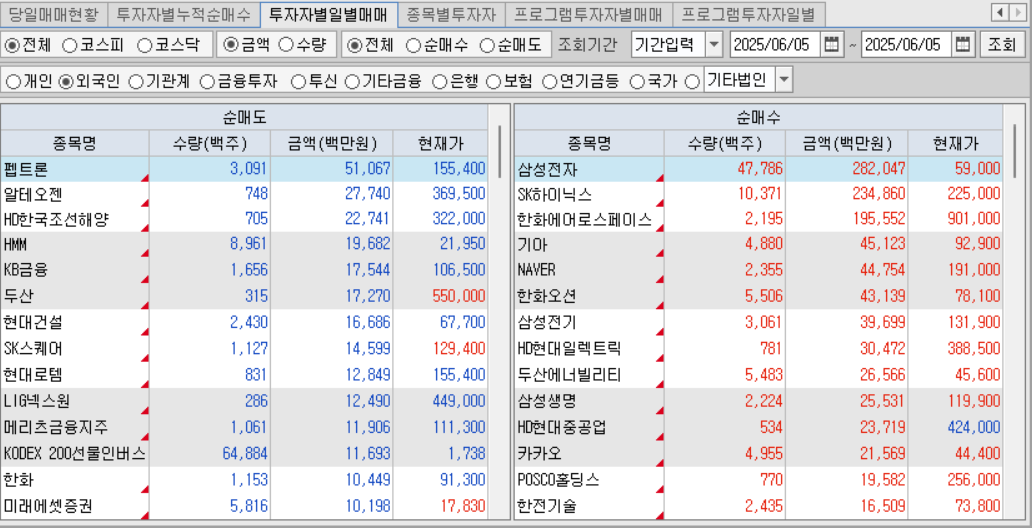Screen dimensions: 1032x528
Task: Open the 기간입력 period dropdown
Action: pyautogui.click(x=713, y=45)
